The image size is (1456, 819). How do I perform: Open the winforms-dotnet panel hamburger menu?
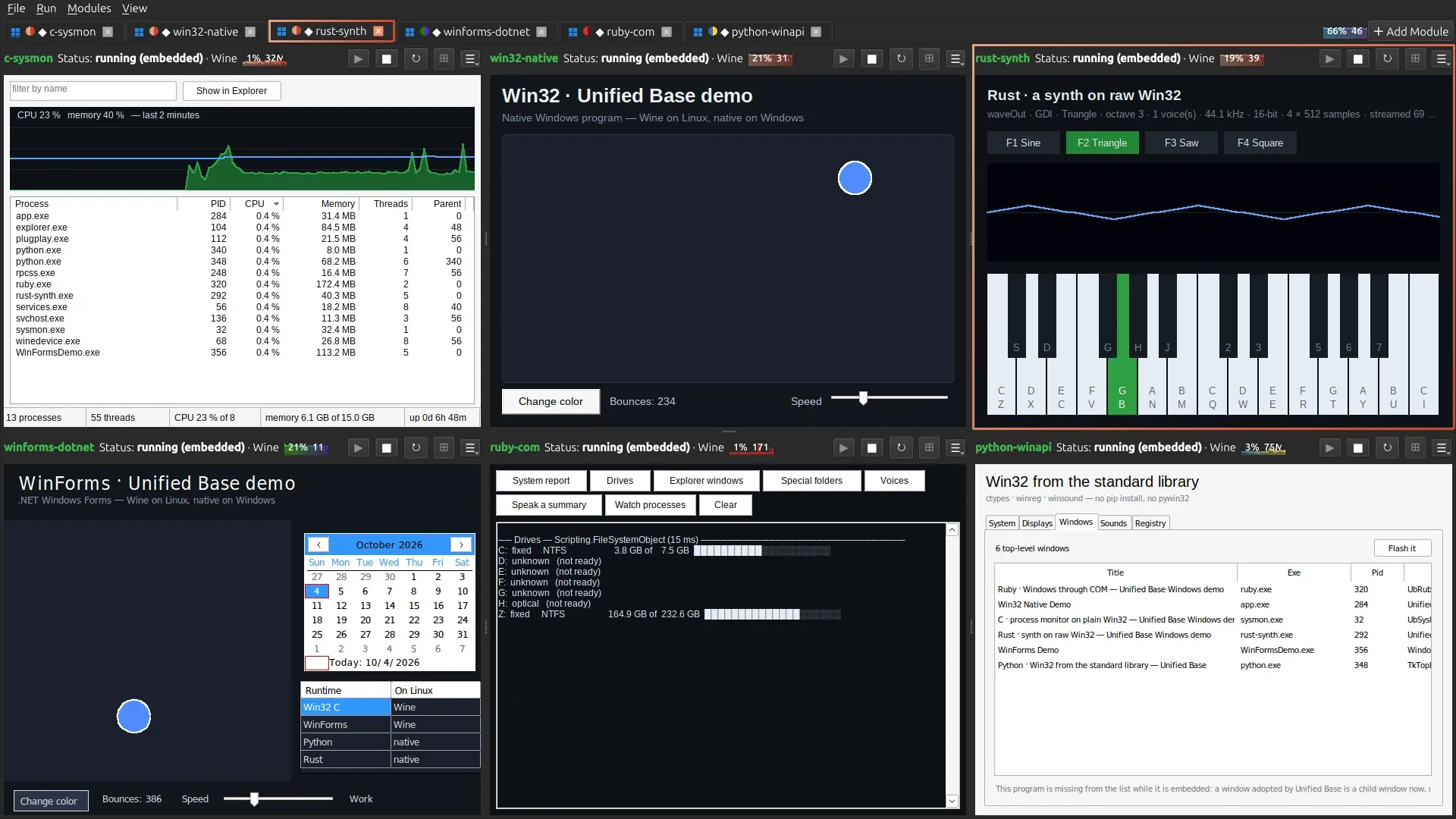470,447
